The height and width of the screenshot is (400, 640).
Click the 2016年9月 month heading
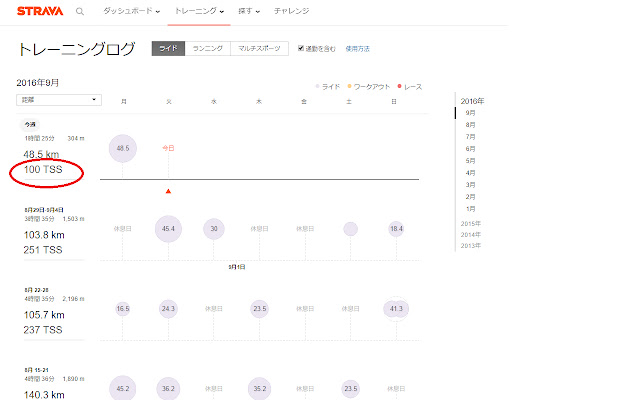point(38,83)
